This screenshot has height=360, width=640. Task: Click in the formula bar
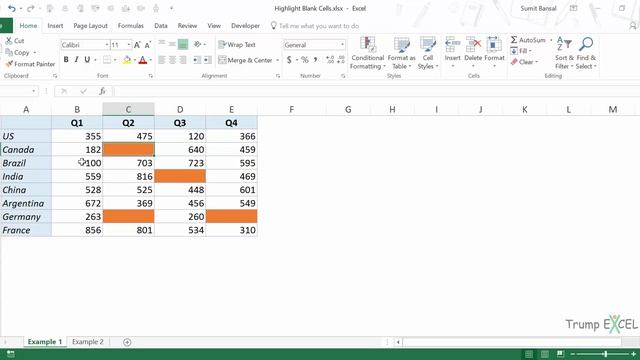(376, 91)
